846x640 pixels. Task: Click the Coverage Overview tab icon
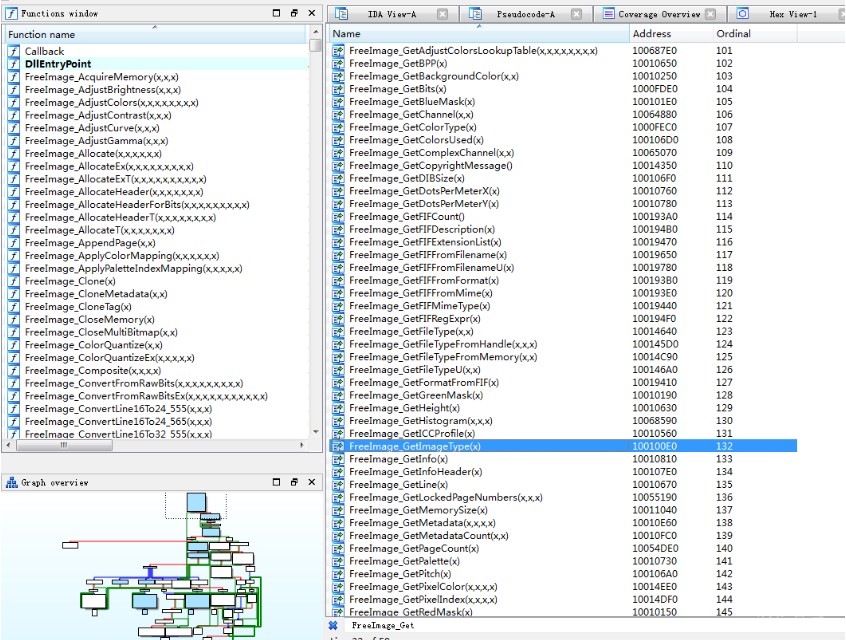pos(609,13)
